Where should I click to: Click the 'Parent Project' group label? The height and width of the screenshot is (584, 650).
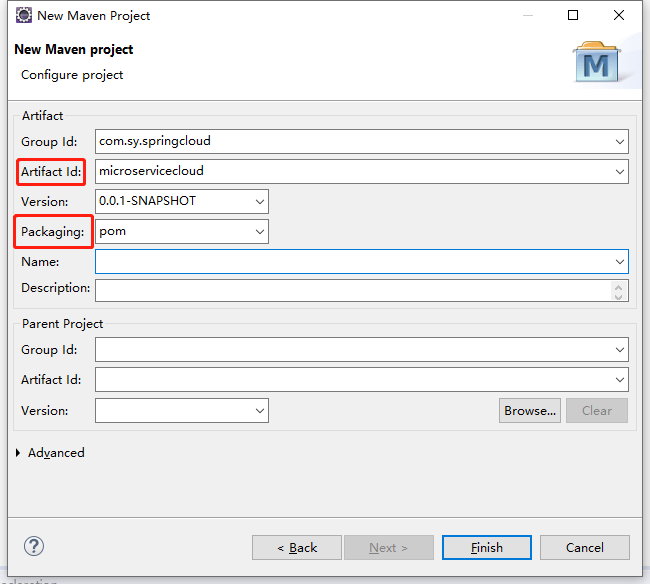pos(63,324)
